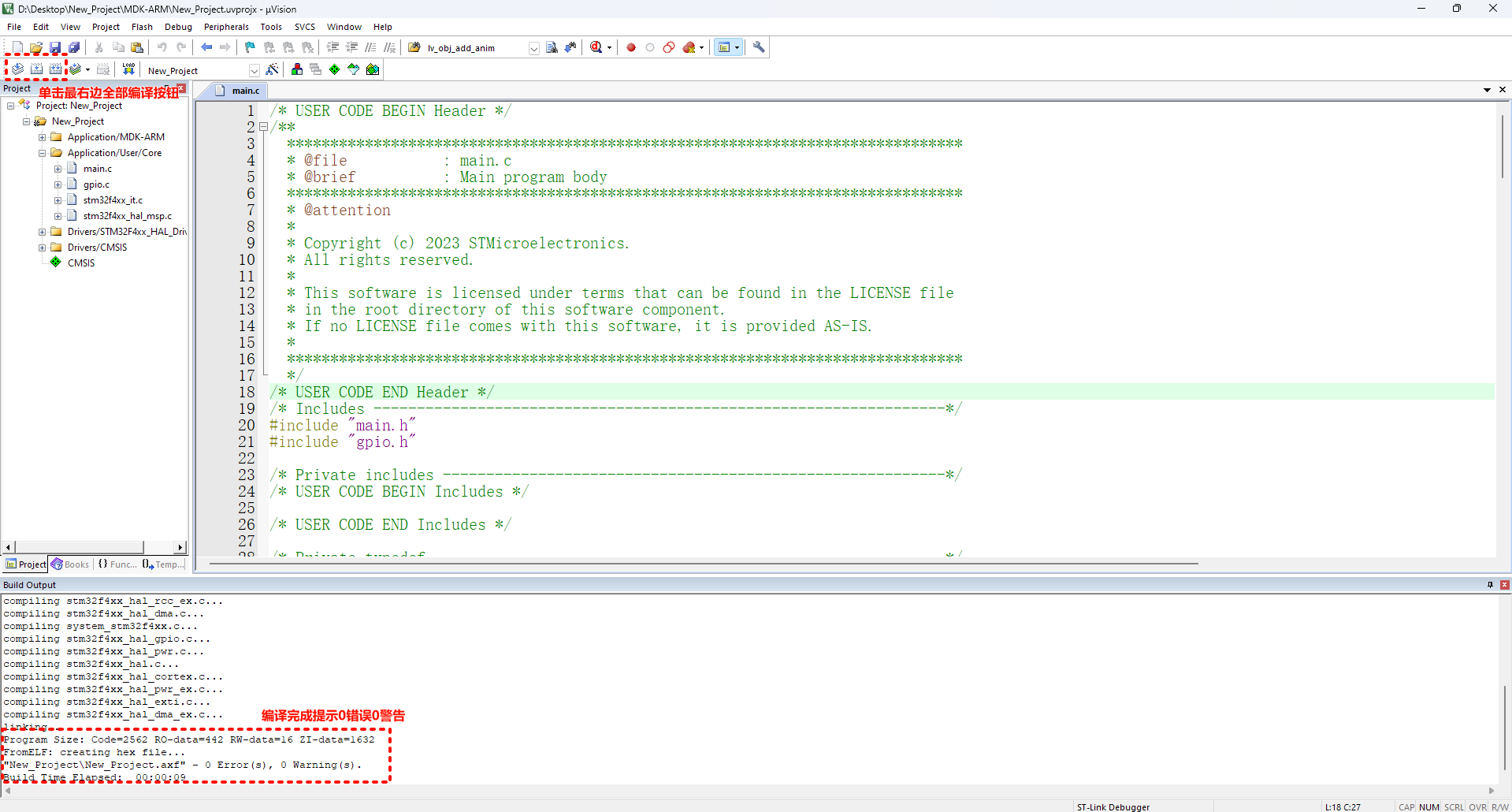Build target files icon
This screenshot has width=1512, height=812.
[x=36, y=69]
